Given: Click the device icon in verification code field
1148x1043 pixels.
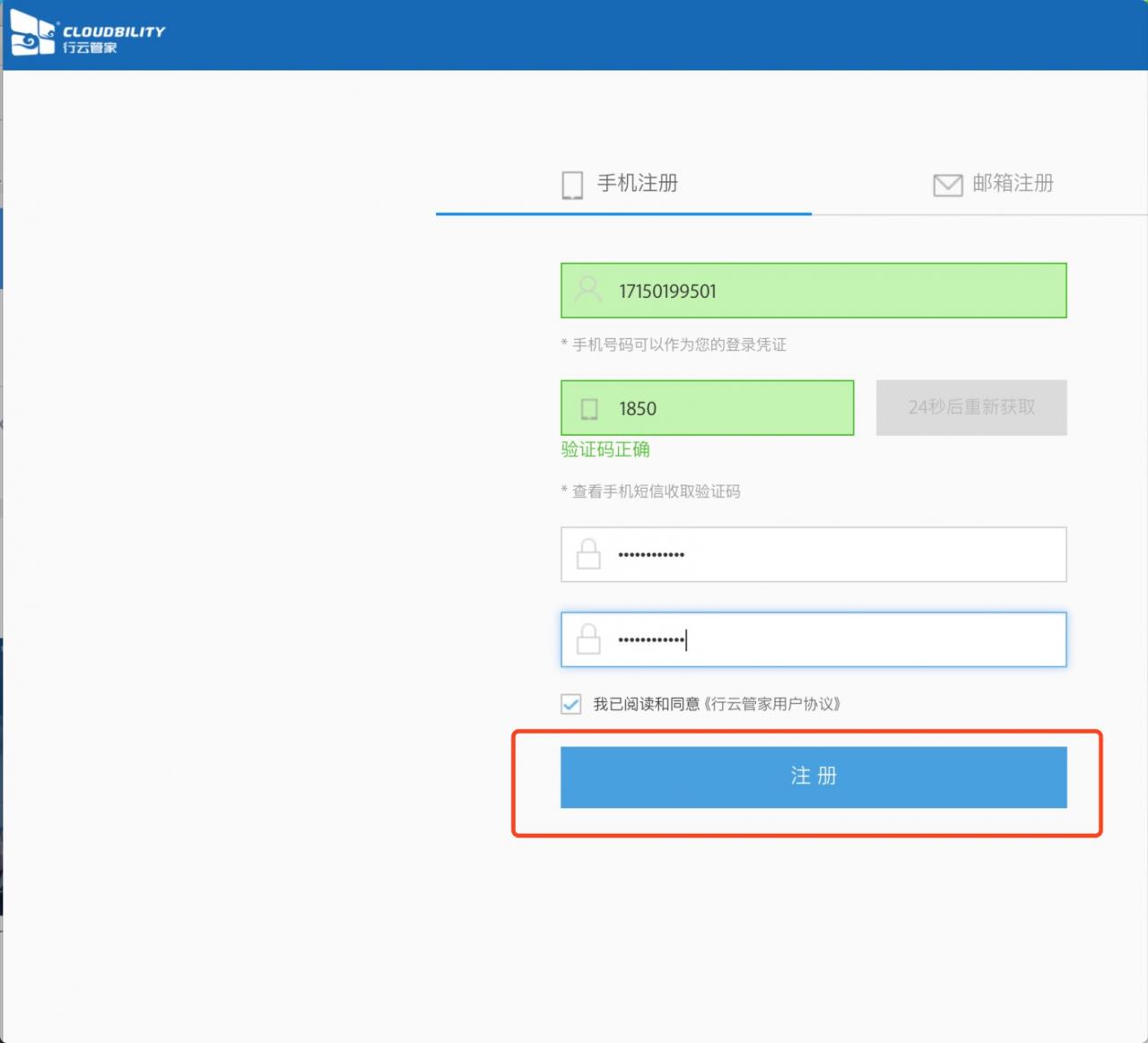Looking at the screenshot, I should [589, 409].
